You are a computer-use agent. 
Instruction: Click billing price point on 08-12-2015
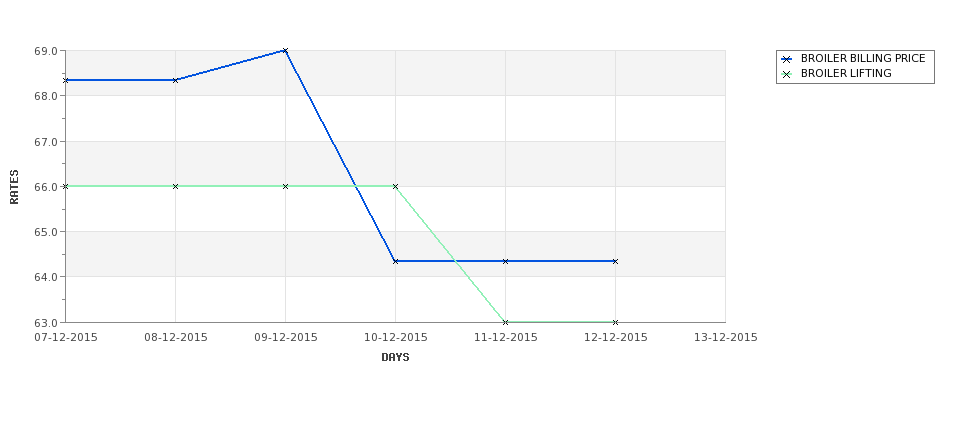point(175,80)
